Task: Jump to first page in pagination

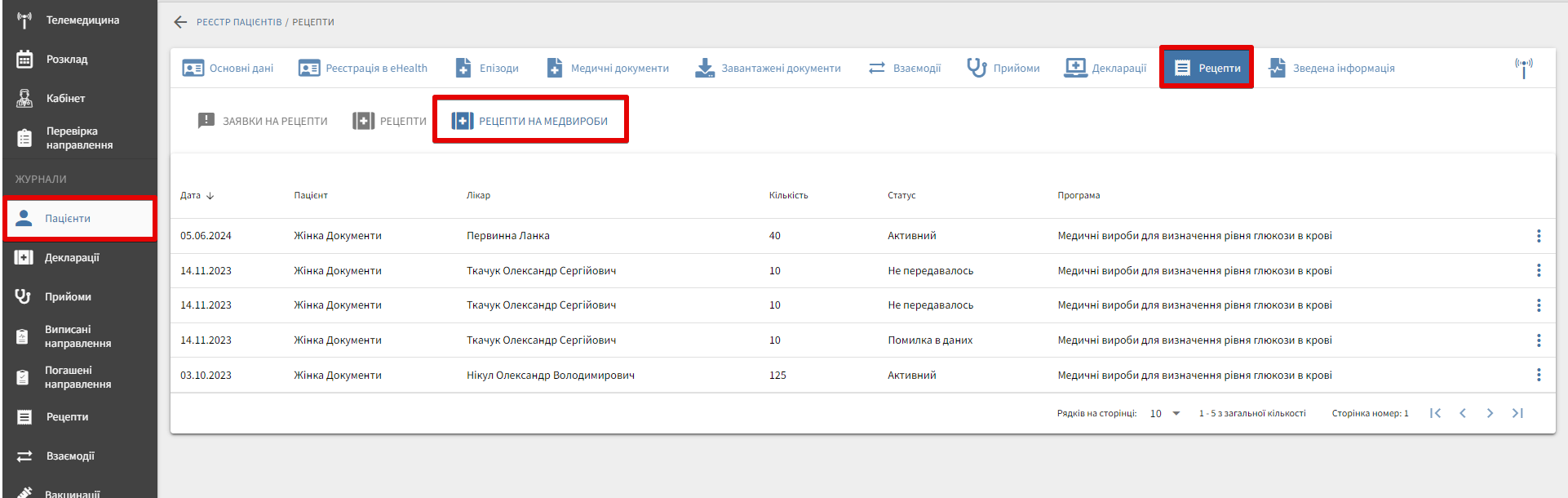Action: pos(1435,413)
